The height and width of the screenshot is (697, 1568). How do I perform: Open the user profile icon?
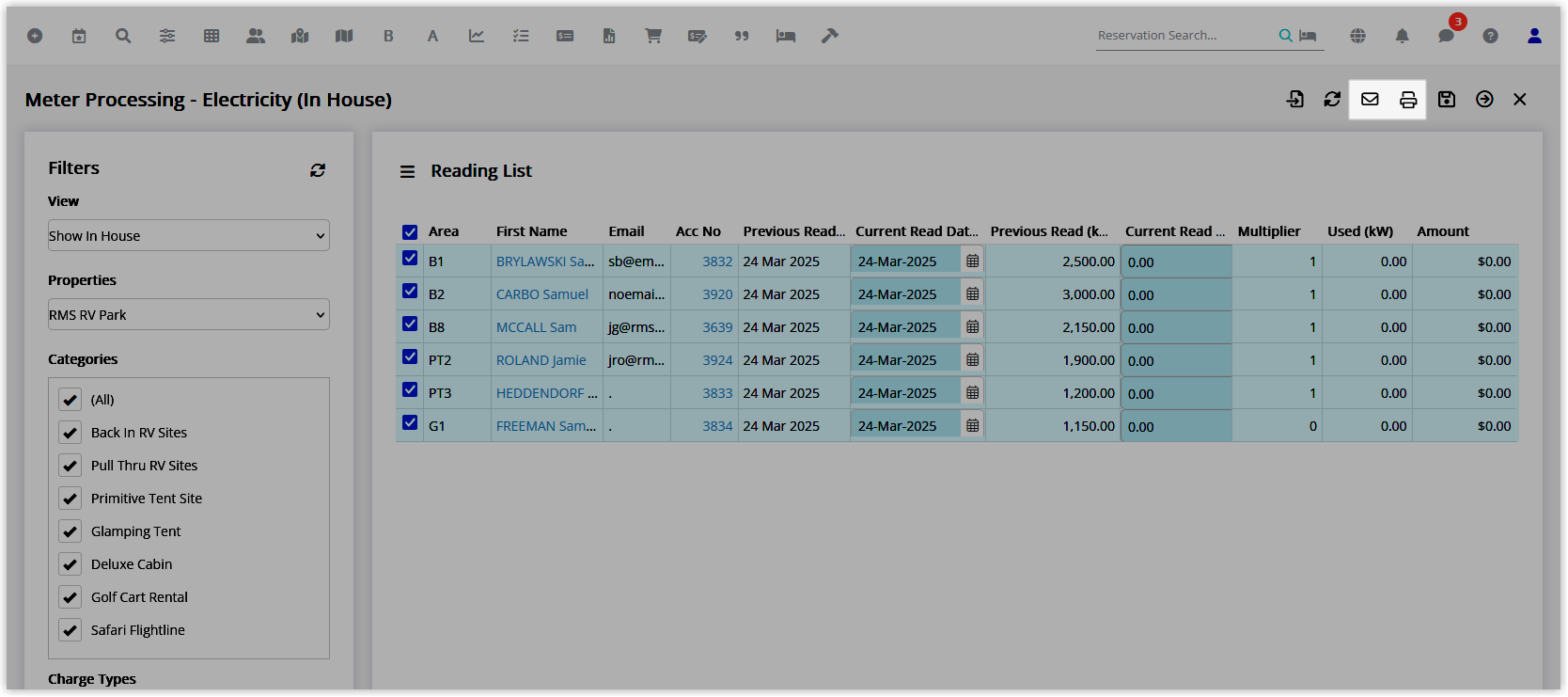pyautogui.click(x=1535, y=36)
